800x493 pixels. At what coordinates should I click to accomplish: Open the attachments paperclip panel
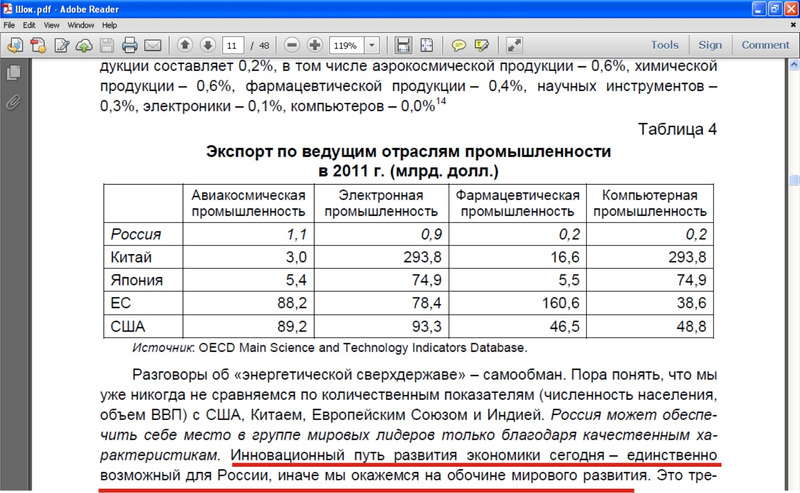coord(14,101)
